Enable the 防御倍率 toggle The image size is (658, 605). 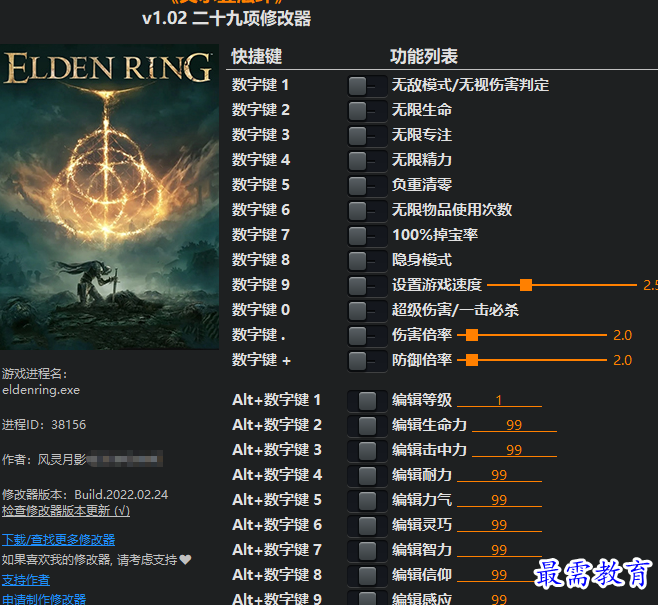[367, 361]
